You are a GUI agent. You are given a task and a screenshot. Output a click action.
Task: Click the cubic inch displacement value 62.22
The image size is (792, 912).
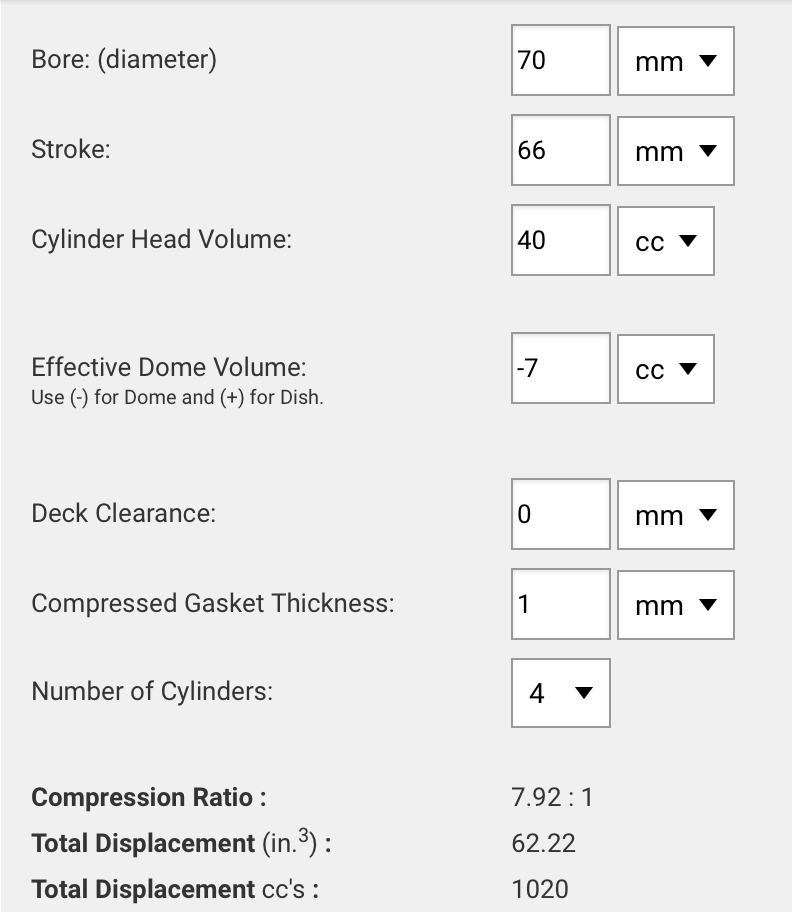(x=543, y=843)
